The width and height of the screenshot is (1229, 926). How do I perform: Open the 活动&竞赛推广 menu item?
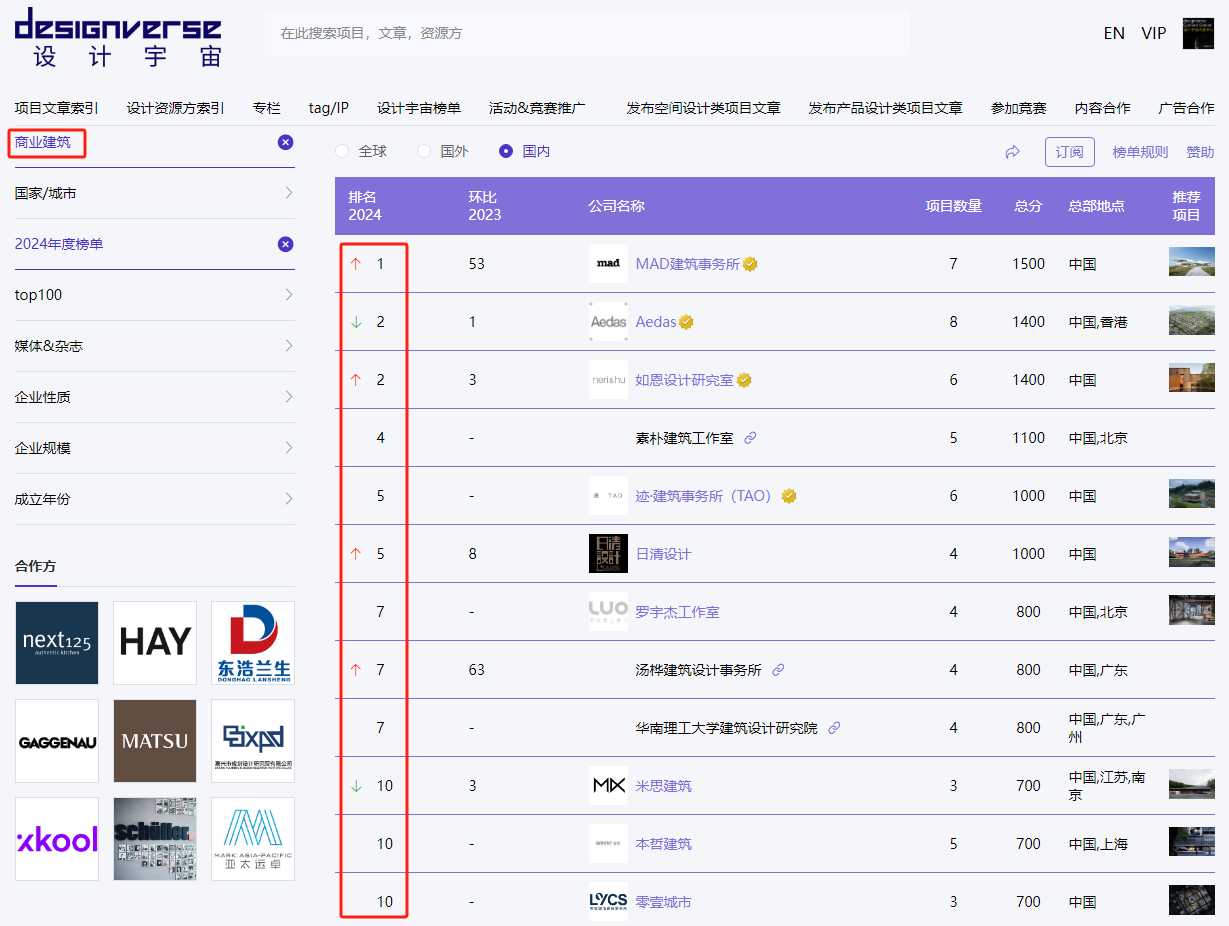pos(537,108)
